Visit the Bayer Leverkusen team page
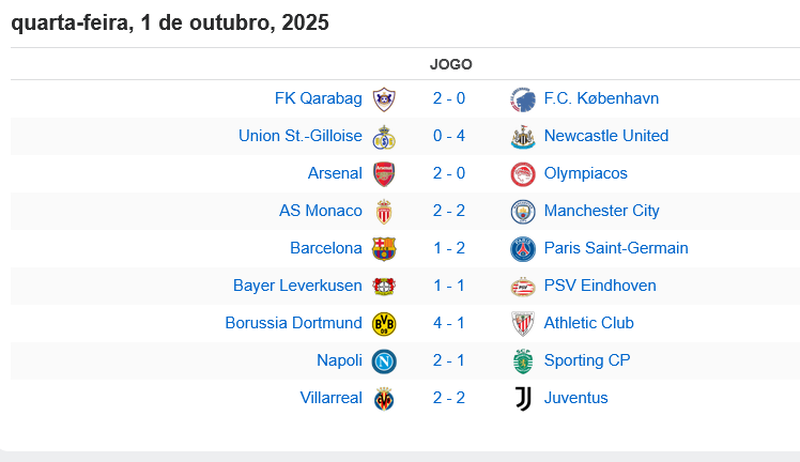Image resolution: width=800 pixels, height=462 pixels. [297, 286]
